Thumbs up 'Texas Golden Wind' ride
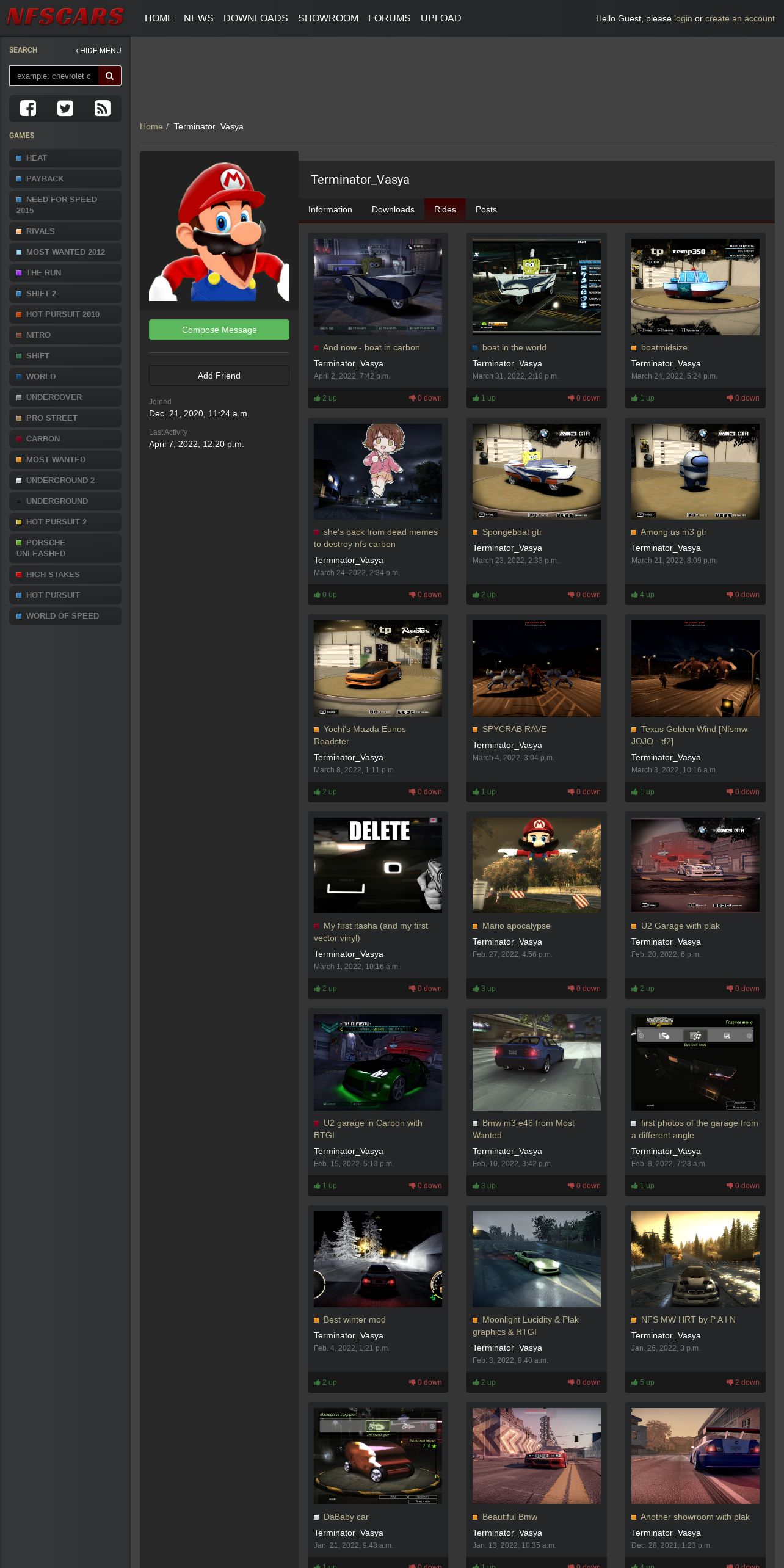The height and width of the screenshot is (1568, 784). tap(643, 792)
